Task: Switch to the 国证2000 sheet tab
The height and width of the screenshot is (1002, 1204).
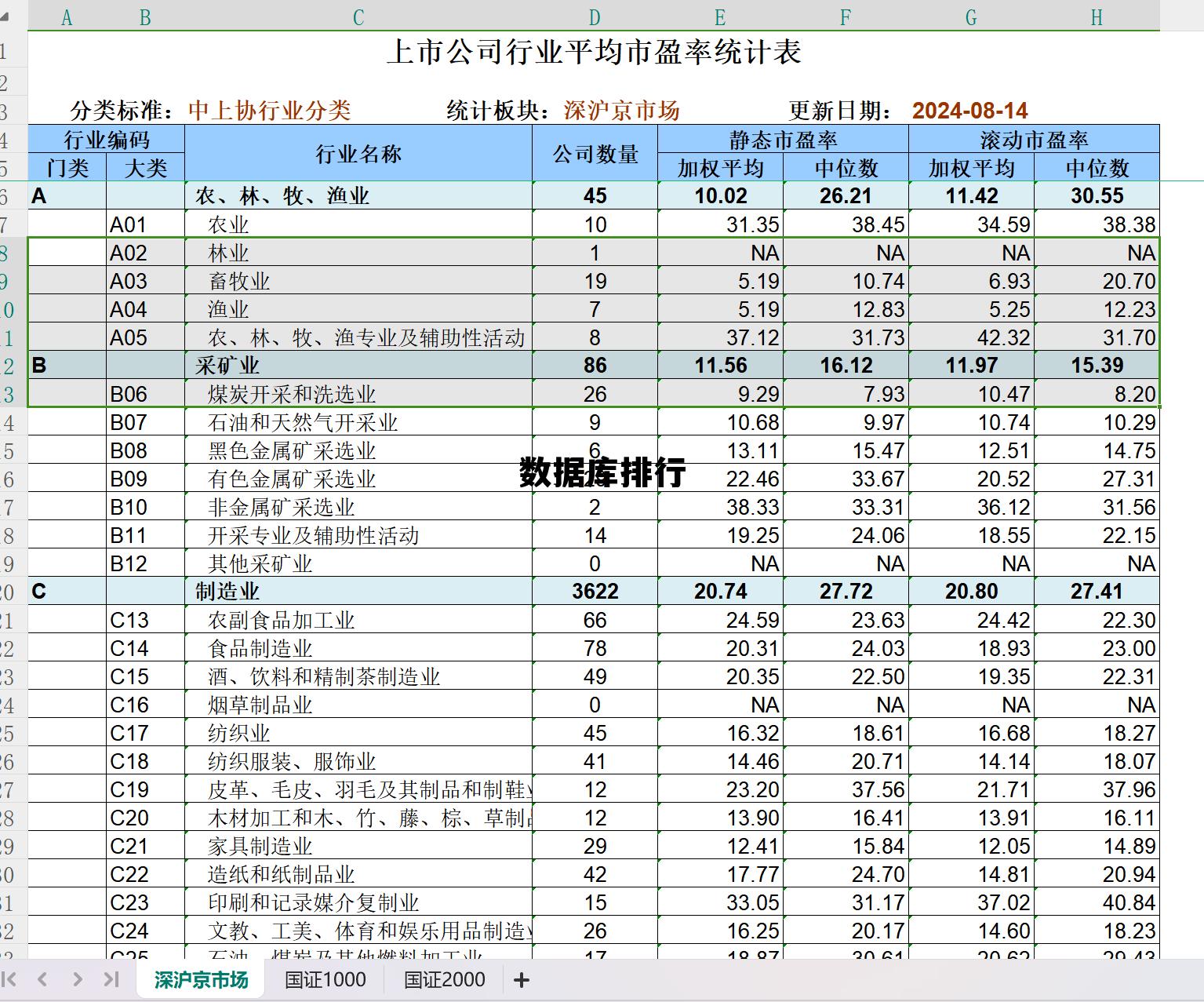Action: 445,979
